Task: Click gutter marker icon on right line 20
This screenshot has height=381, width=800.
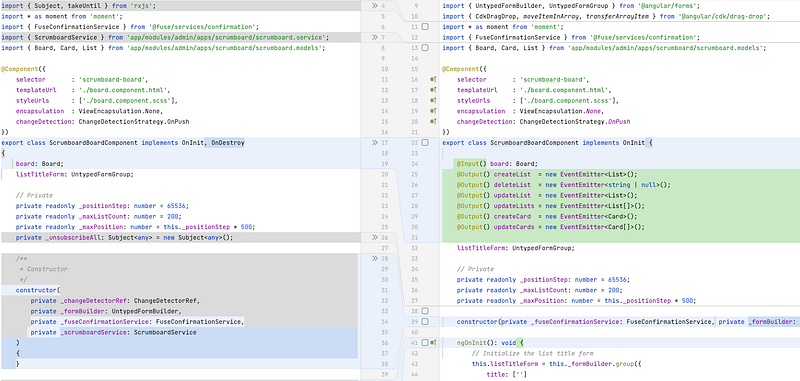Action: click(x=433, y=121)
